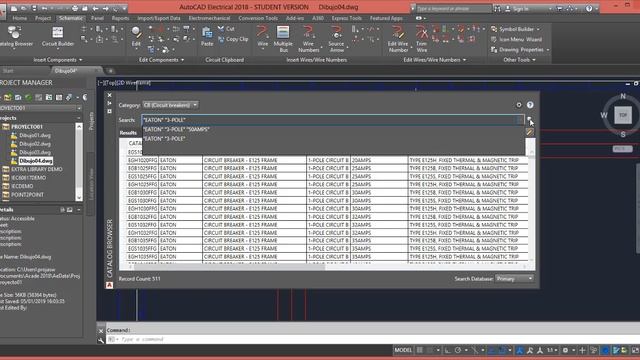Click the status bar gear workspace icon
This screenshot has width=640, height=360.
[x=565, y=350]
